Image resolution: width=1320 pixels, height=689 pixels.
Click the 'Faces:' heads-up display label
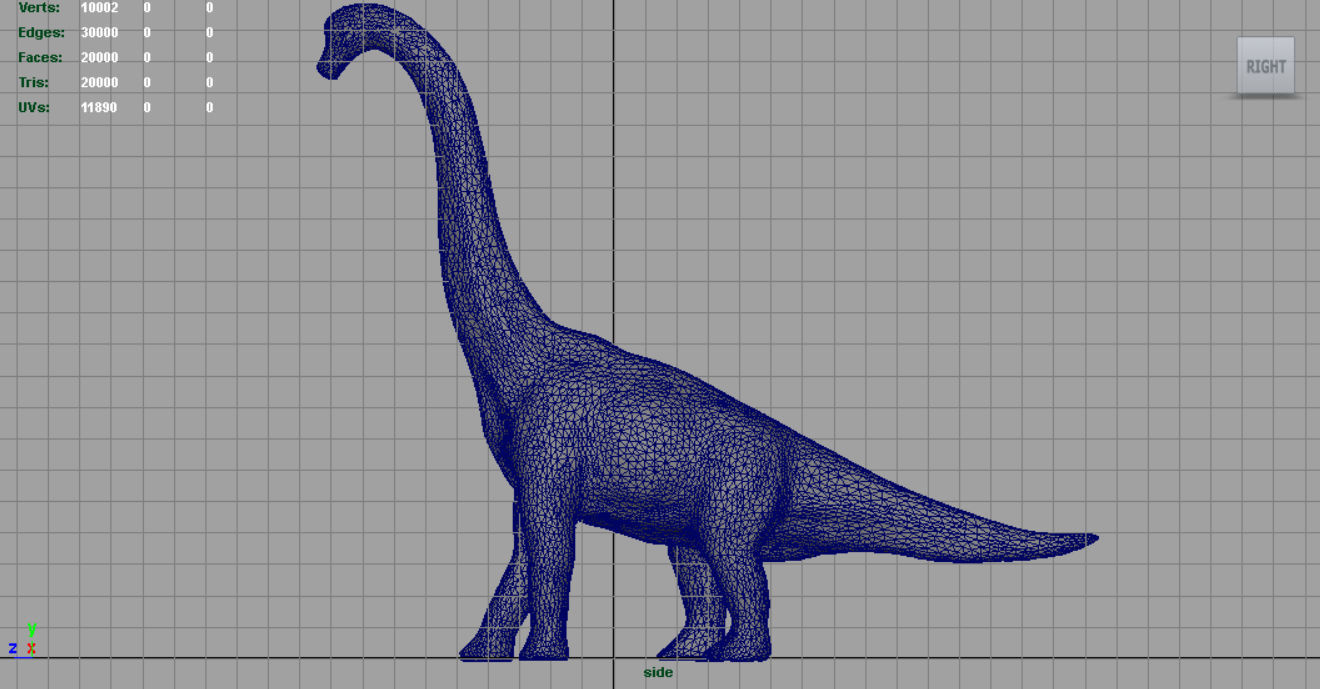(x=40, y=58)
